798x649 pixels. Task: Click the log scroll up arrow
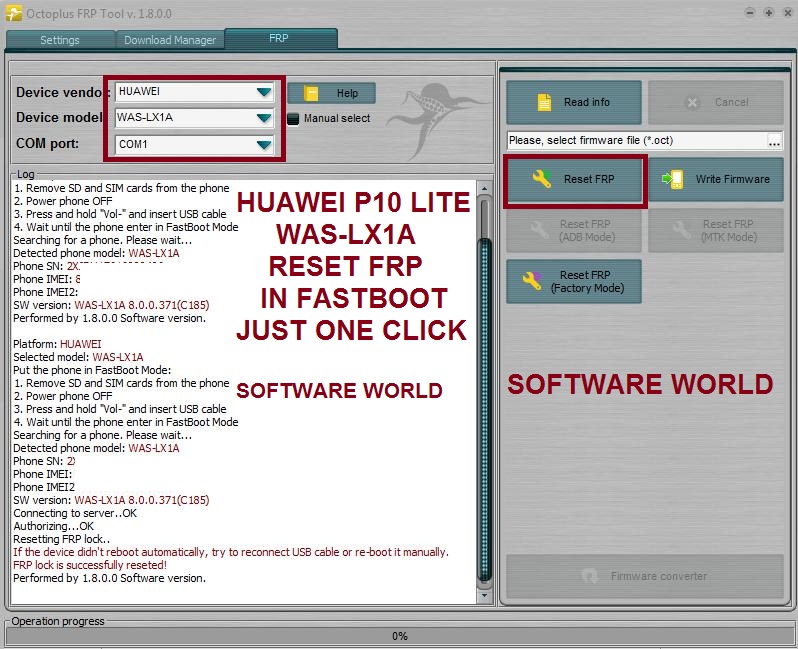click(484, 189)
